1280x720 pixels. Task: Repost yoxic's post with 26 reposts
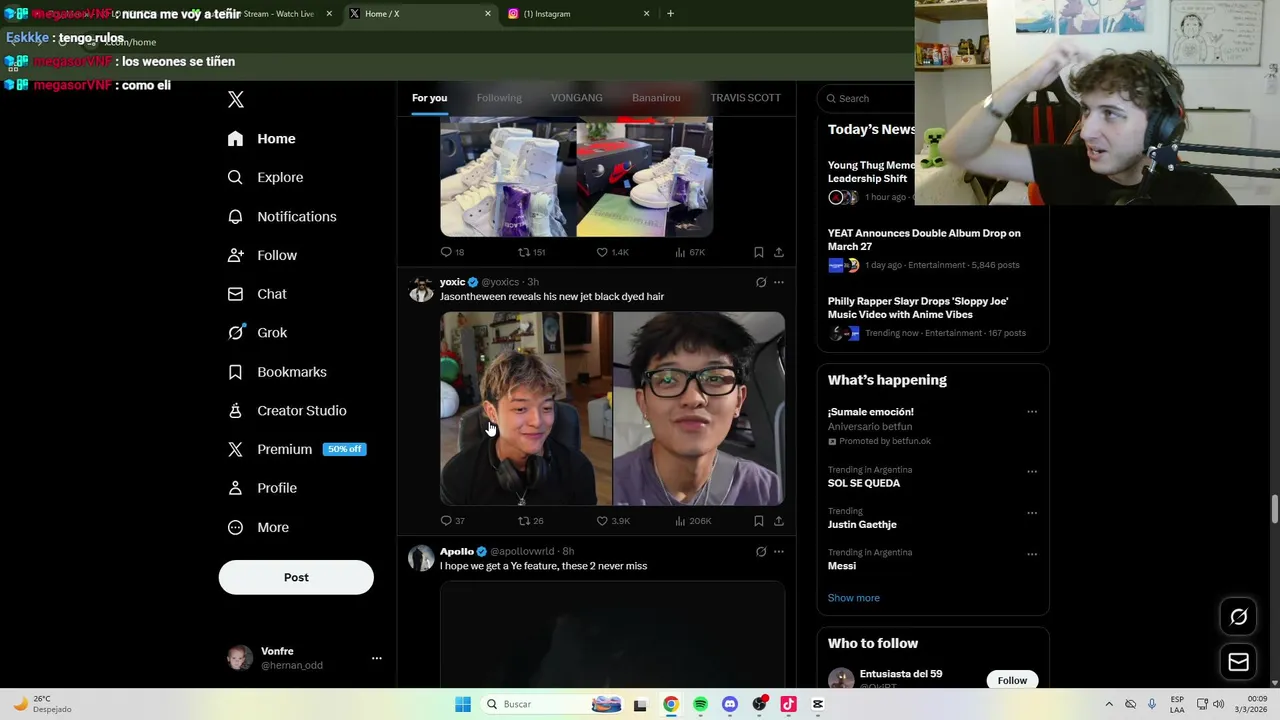tap(530, 521)
